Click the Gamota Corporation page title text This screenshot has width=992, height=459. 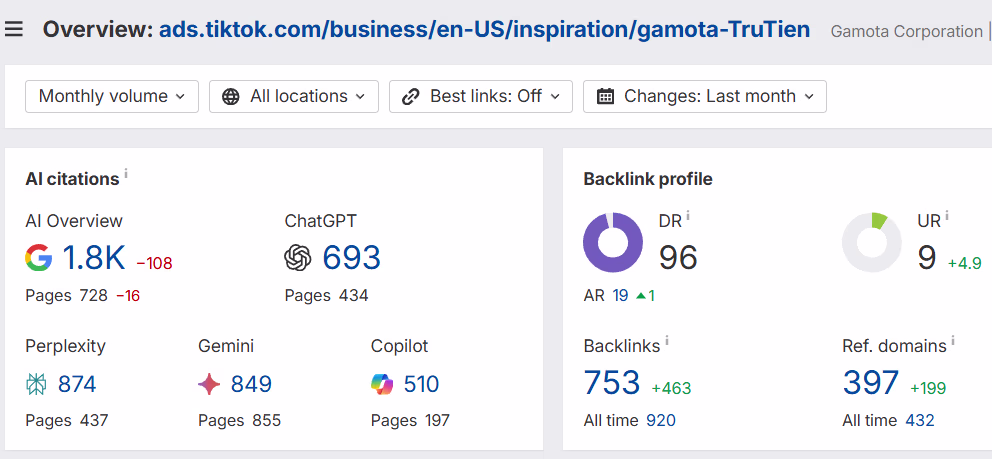[x=907, y=31]
